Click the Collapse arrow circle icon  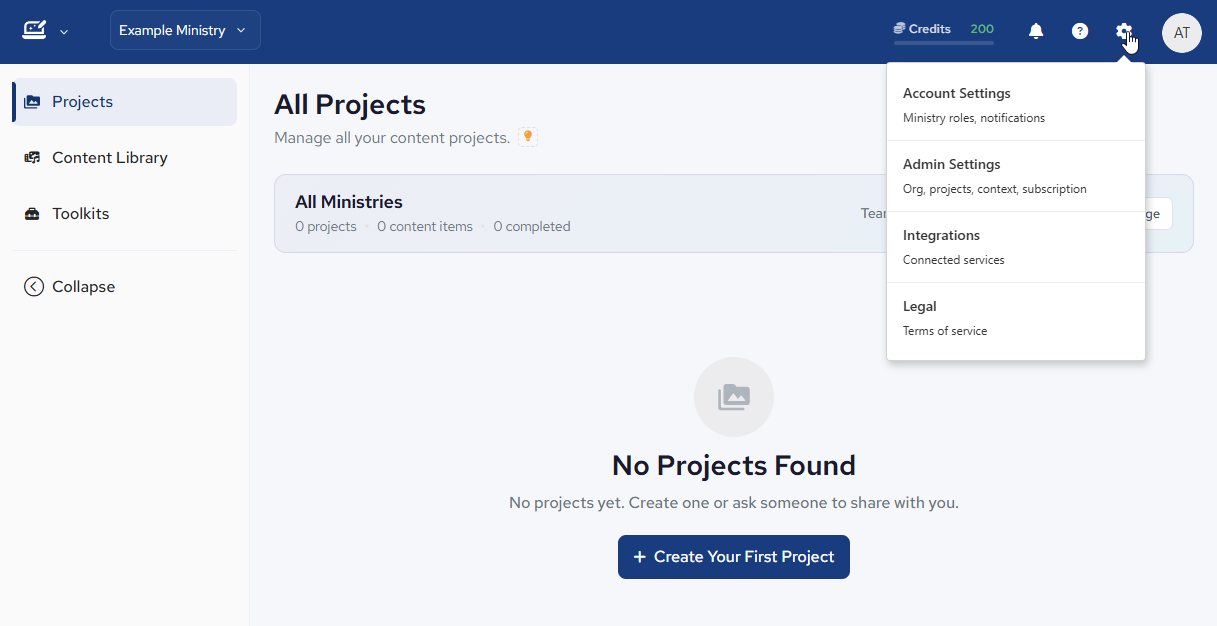(x=34, y=287)
